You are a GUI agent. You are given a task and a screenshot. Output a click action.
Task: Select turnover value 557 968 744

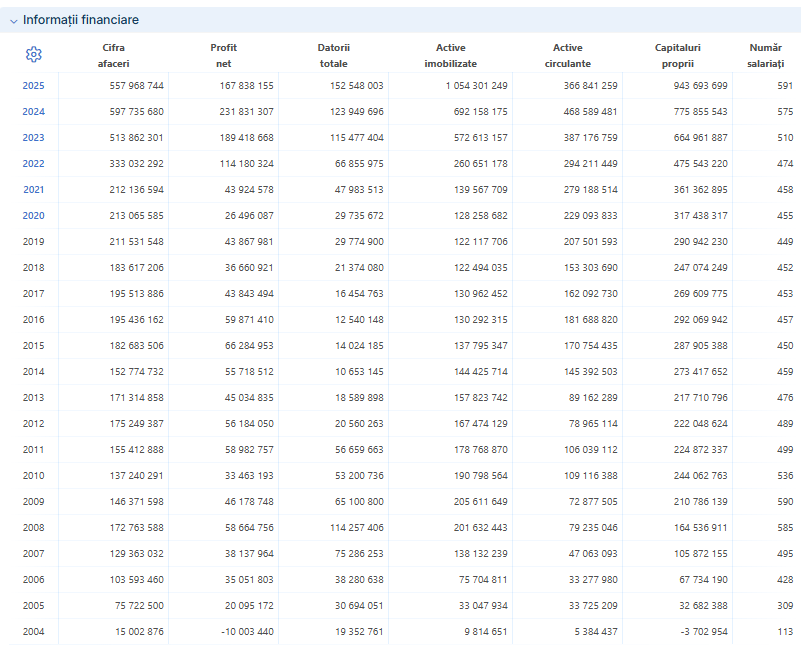tap(136, 86)
